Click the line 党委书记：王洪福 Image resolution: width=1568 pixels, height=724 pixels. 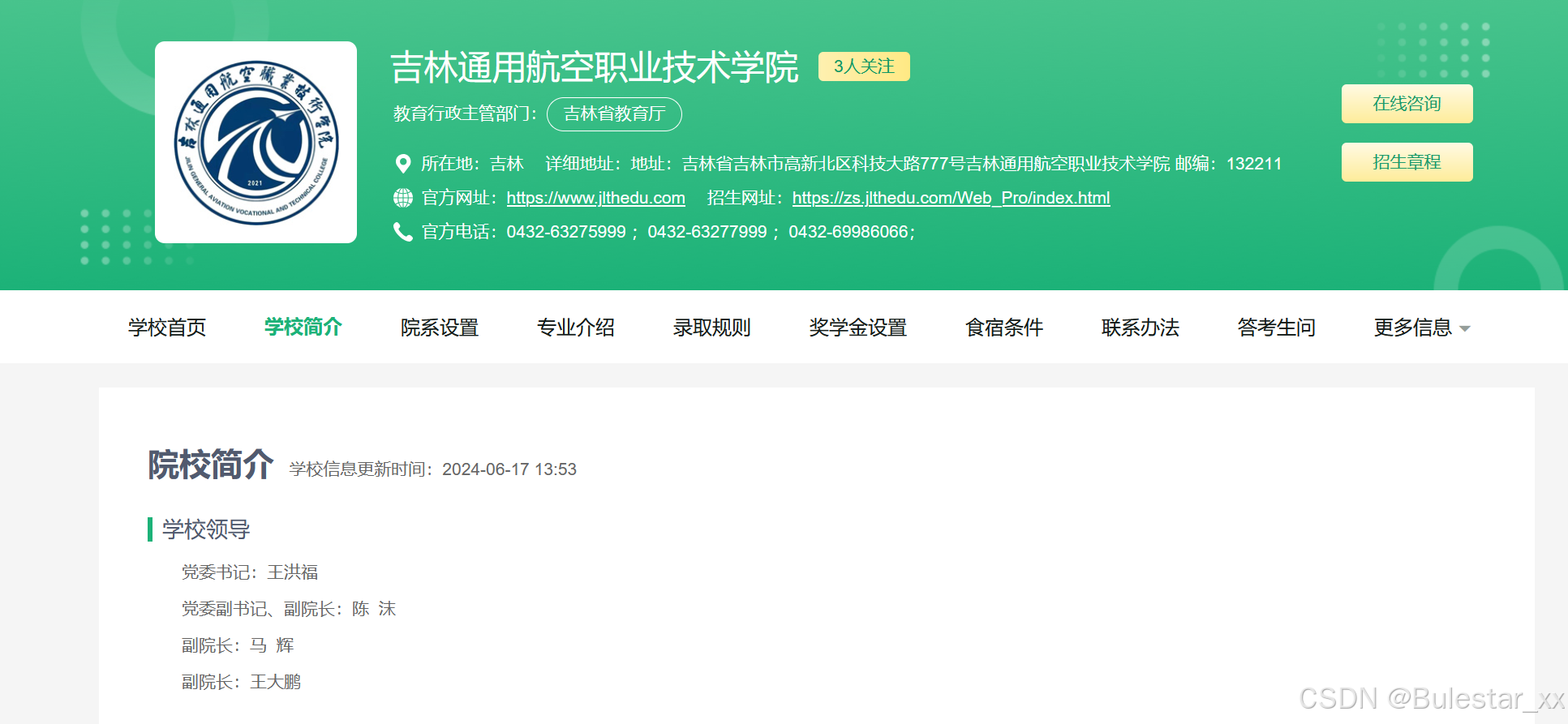coord(250,572)
